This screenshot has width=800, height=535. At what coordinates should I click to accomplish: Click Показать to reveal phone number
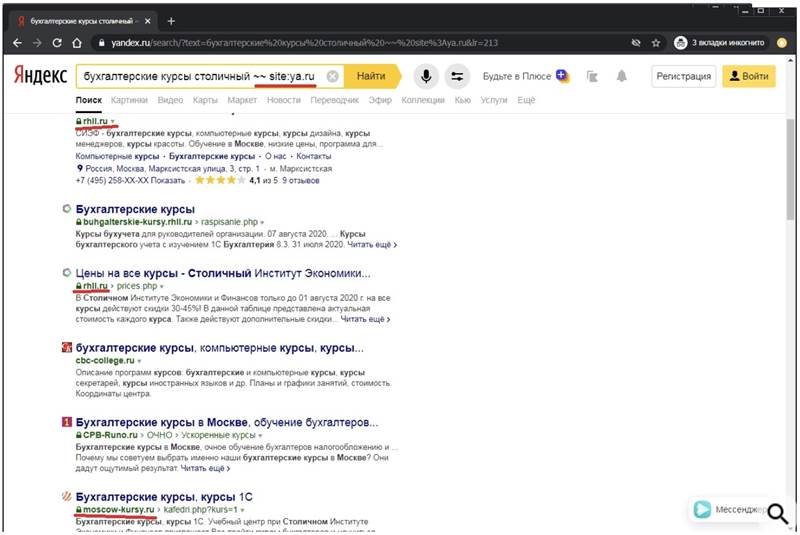(x=168, y=181)
